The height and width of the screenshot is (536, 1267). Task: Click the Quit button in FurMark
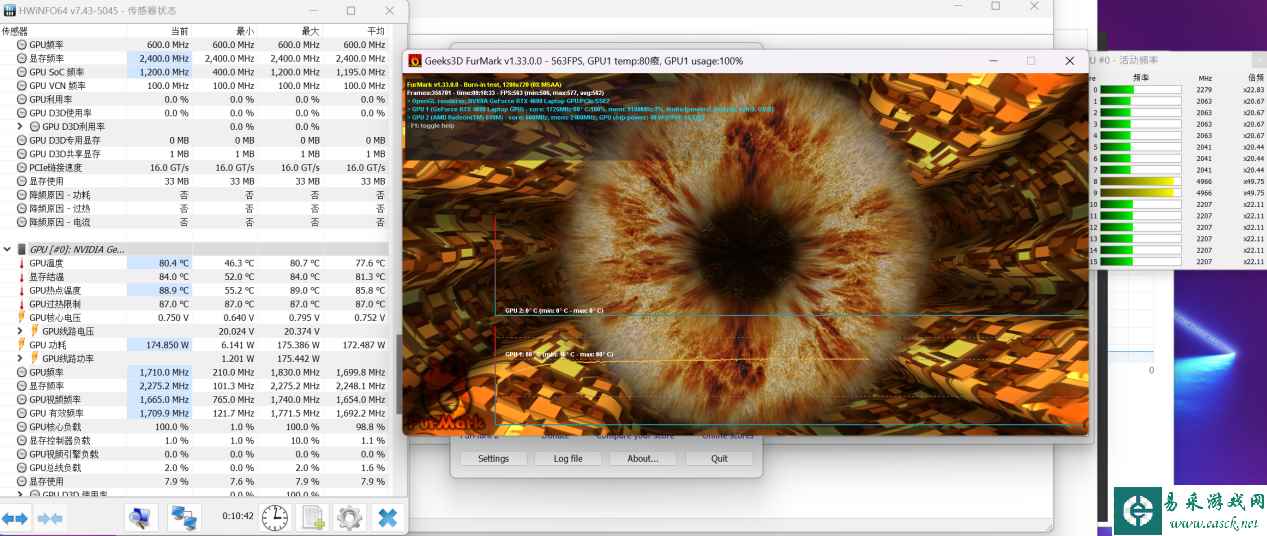coord(719,458)
